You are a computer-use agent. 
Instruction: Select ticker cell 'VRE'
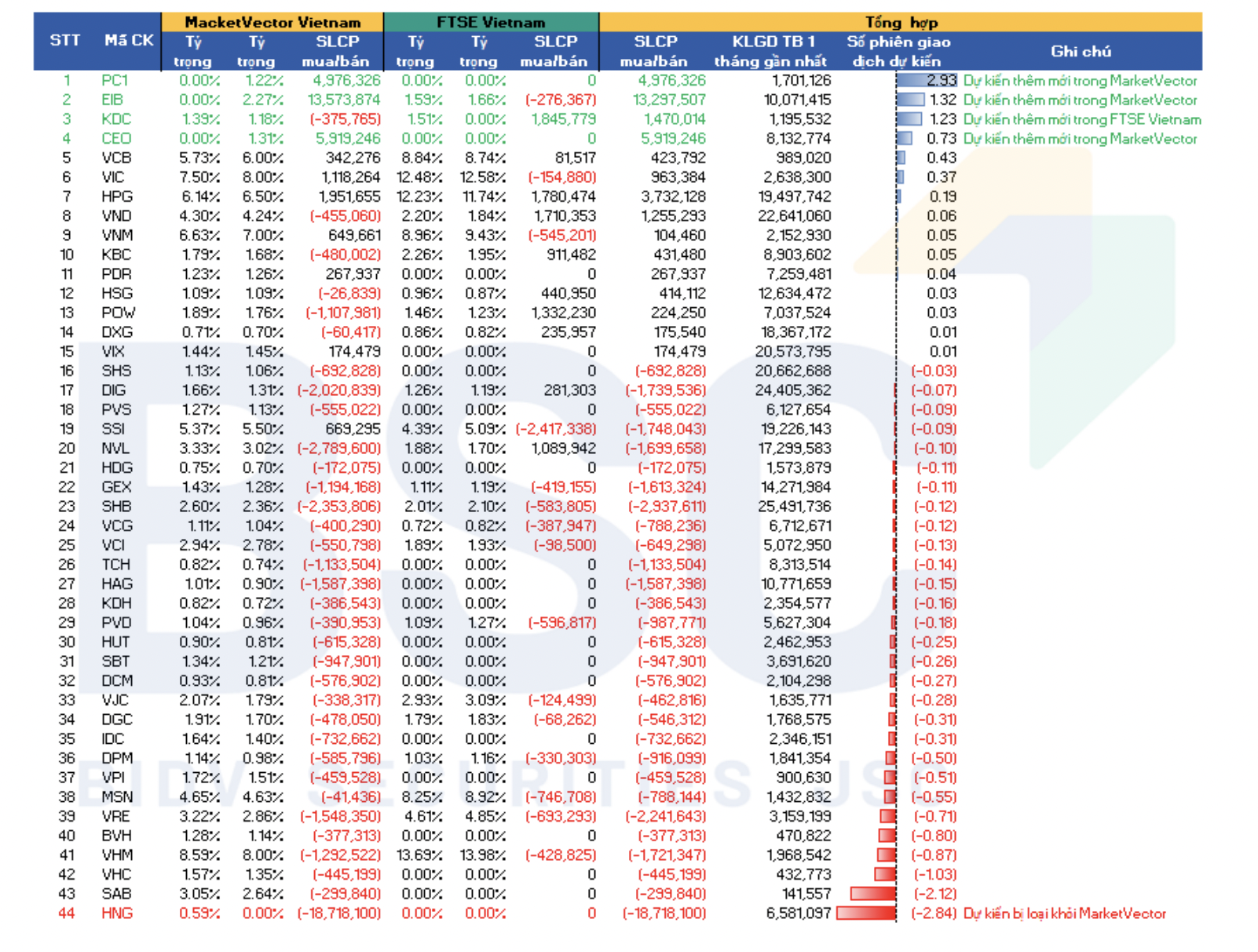(115, 817)
